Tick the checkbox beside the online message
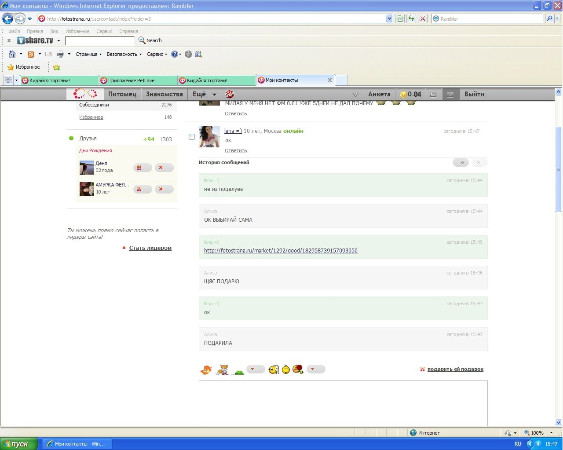The image size is (563, 450). coord(192,137)
